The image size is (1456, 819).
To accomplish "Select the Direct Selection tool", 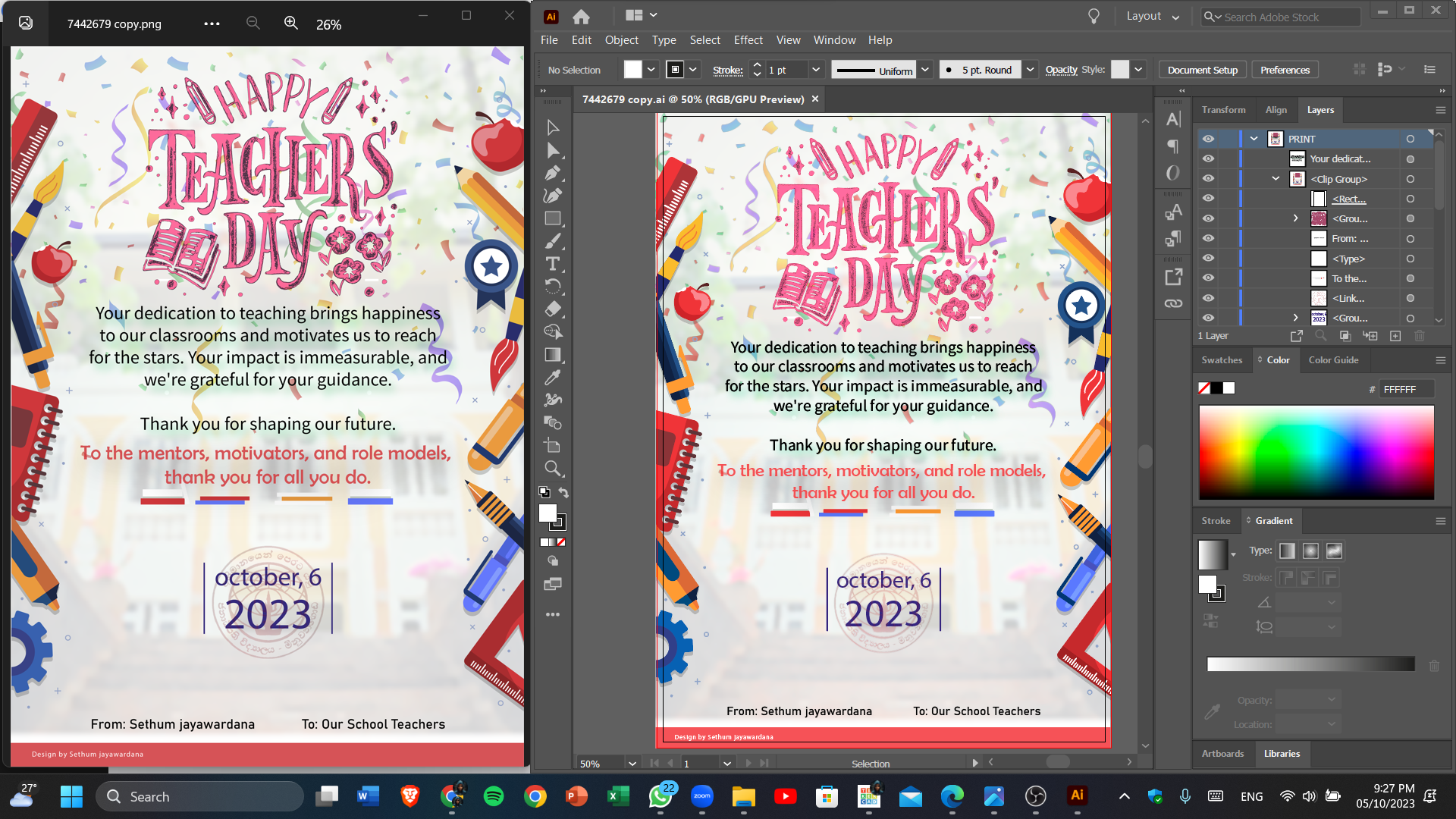I will (x=553, y=150).
